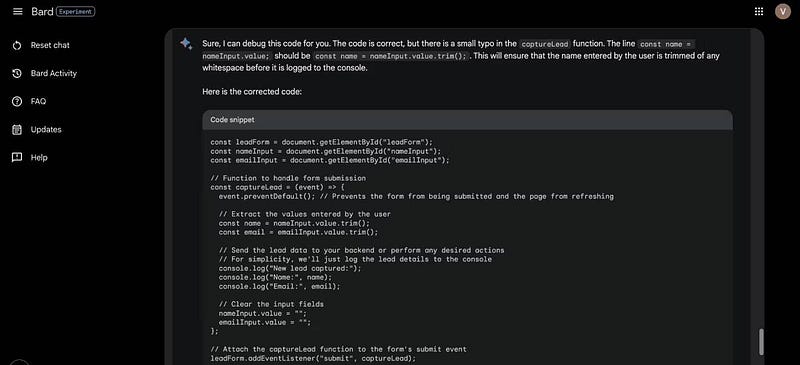Click the Bard Activity history icon
The image size is (800, 365).
point(17,74)
